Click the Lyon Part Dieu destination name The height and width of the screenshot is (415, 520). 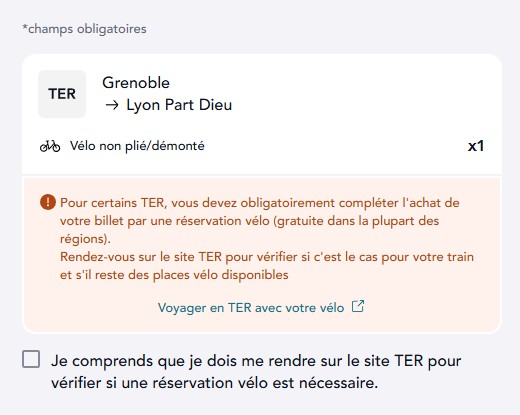click(x=179, y=105)
